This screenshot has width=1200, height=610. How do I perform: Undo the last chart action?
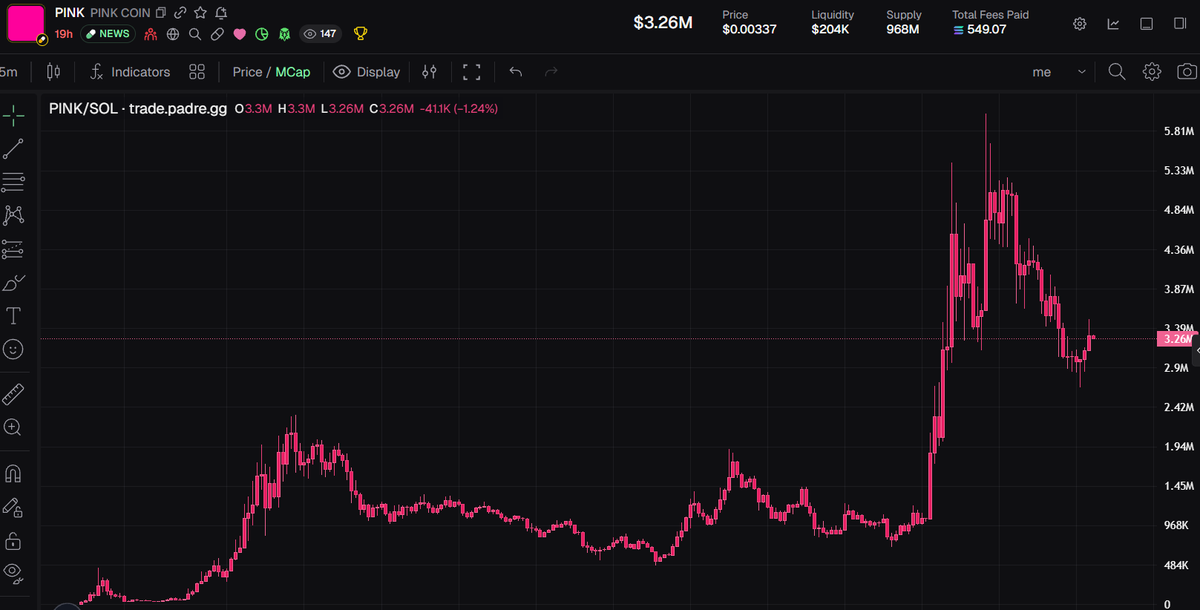click(x=516, y=72)
